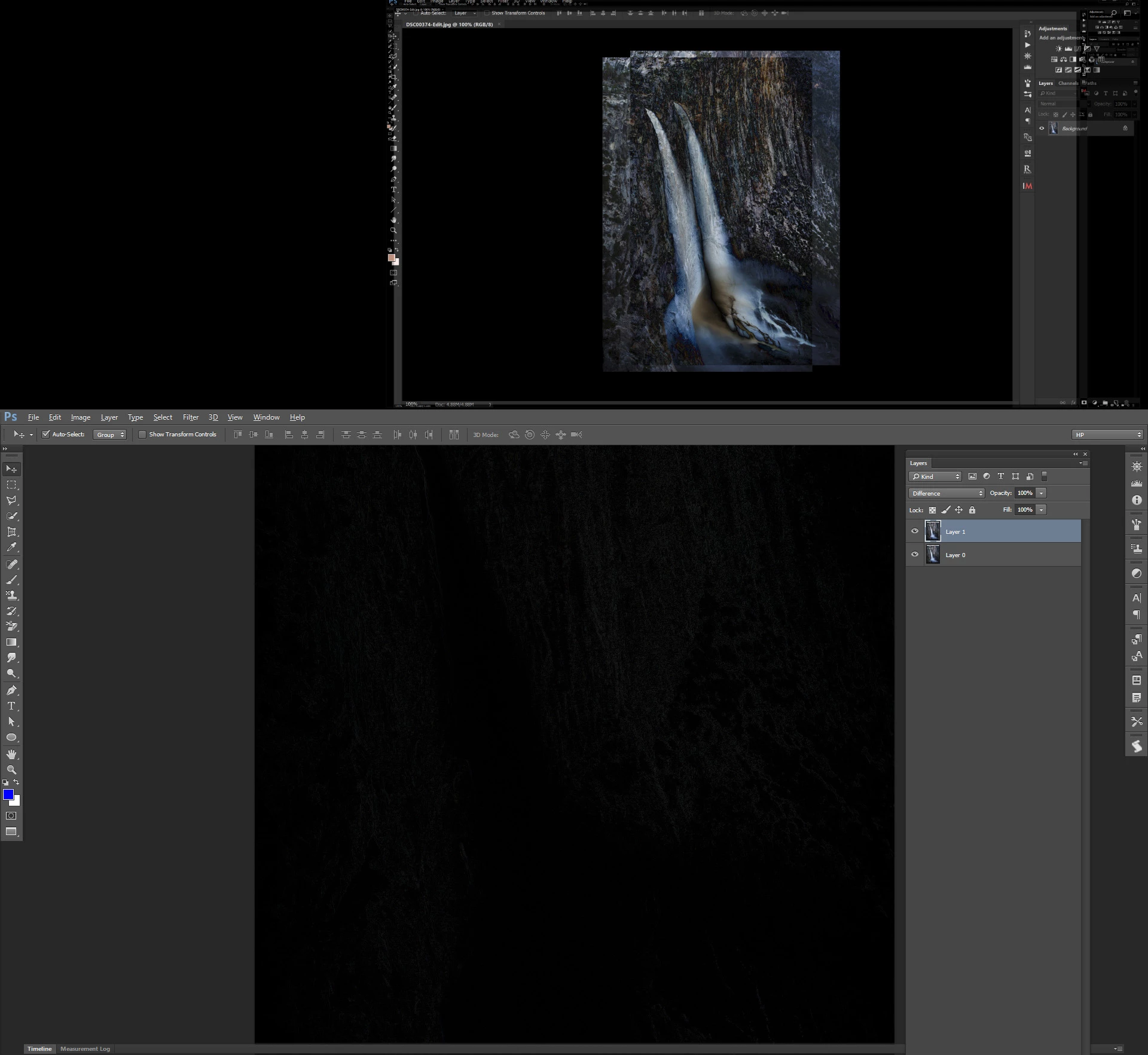Select the Horizontal Type tool
Screen dimensions: 1148x1055
[11, 706]
